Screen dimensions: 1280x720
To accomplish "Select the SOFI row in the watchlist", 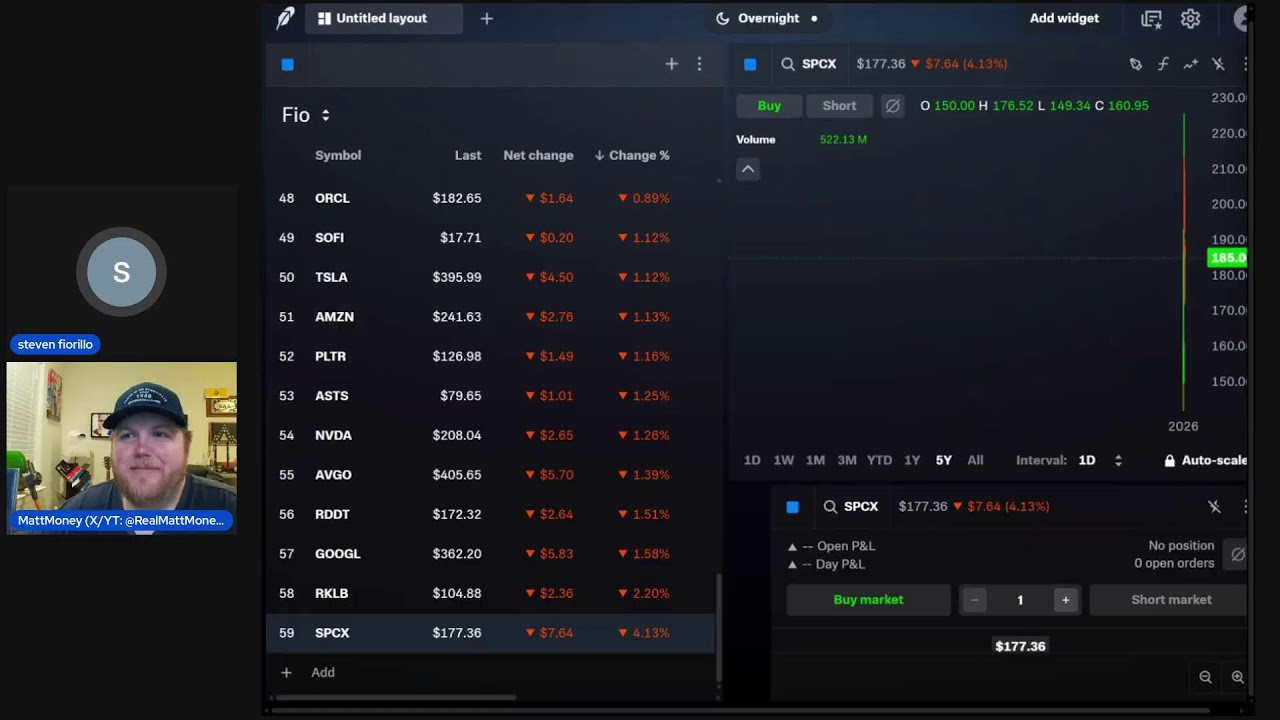I will pos(491,238).
